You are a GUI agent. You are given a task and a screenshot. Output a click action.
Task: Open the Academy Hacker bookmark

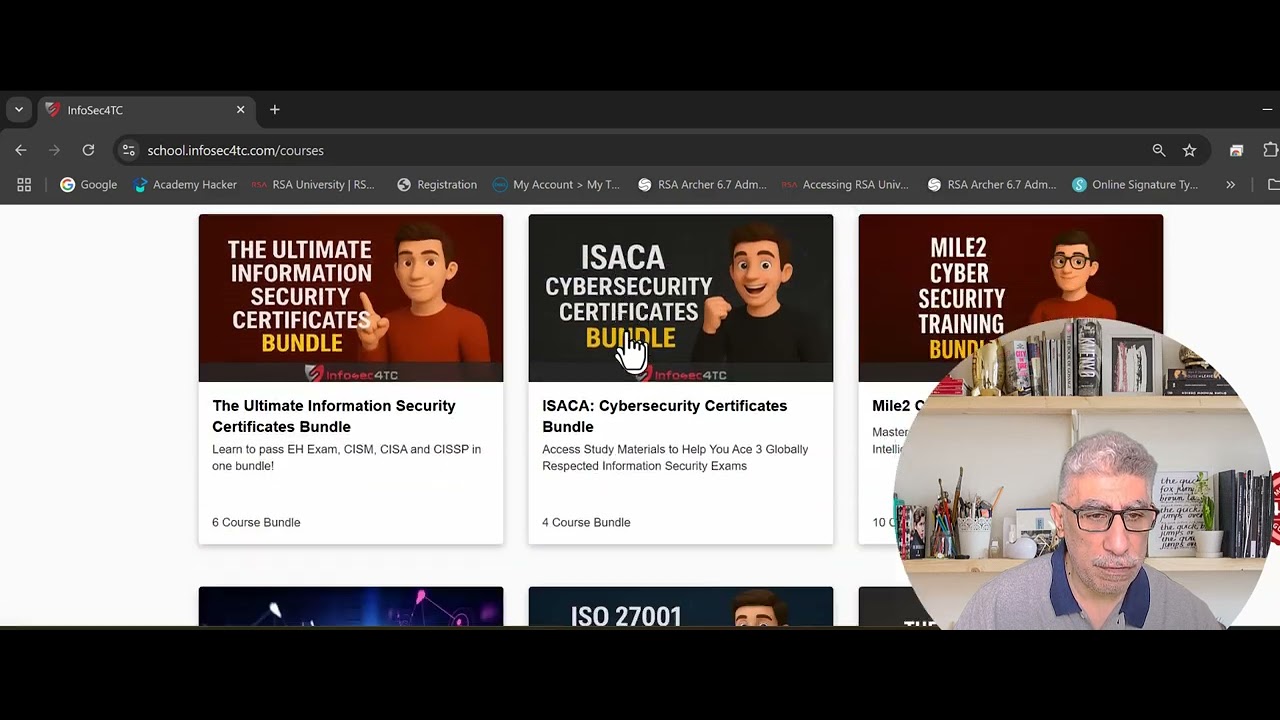(185, 184)
